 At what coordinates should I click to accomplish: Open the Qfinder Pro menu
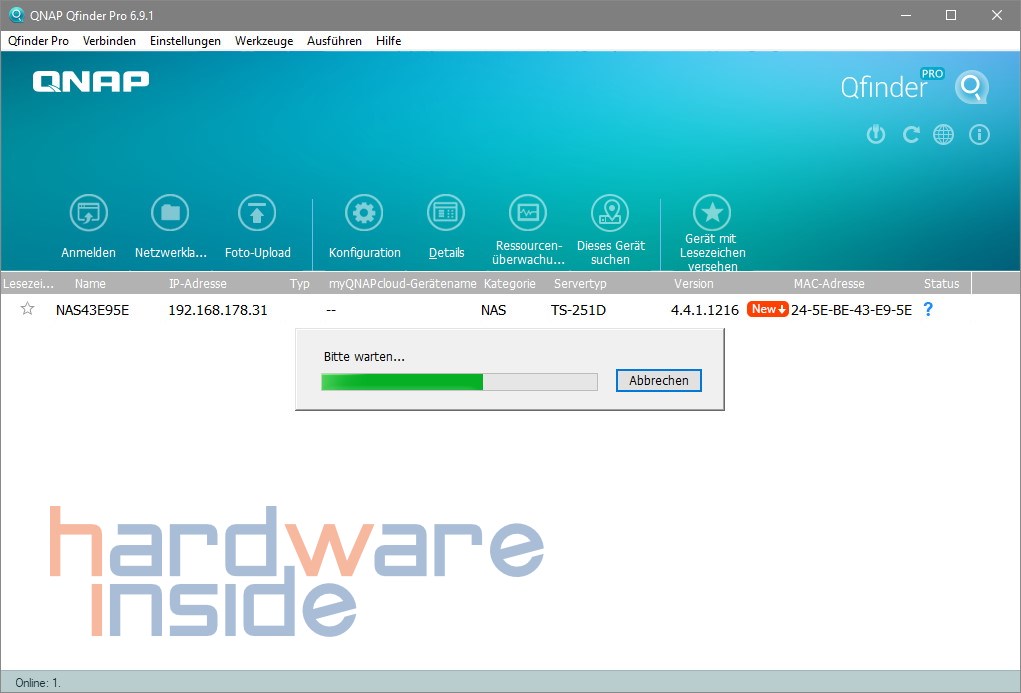[38, 41]
